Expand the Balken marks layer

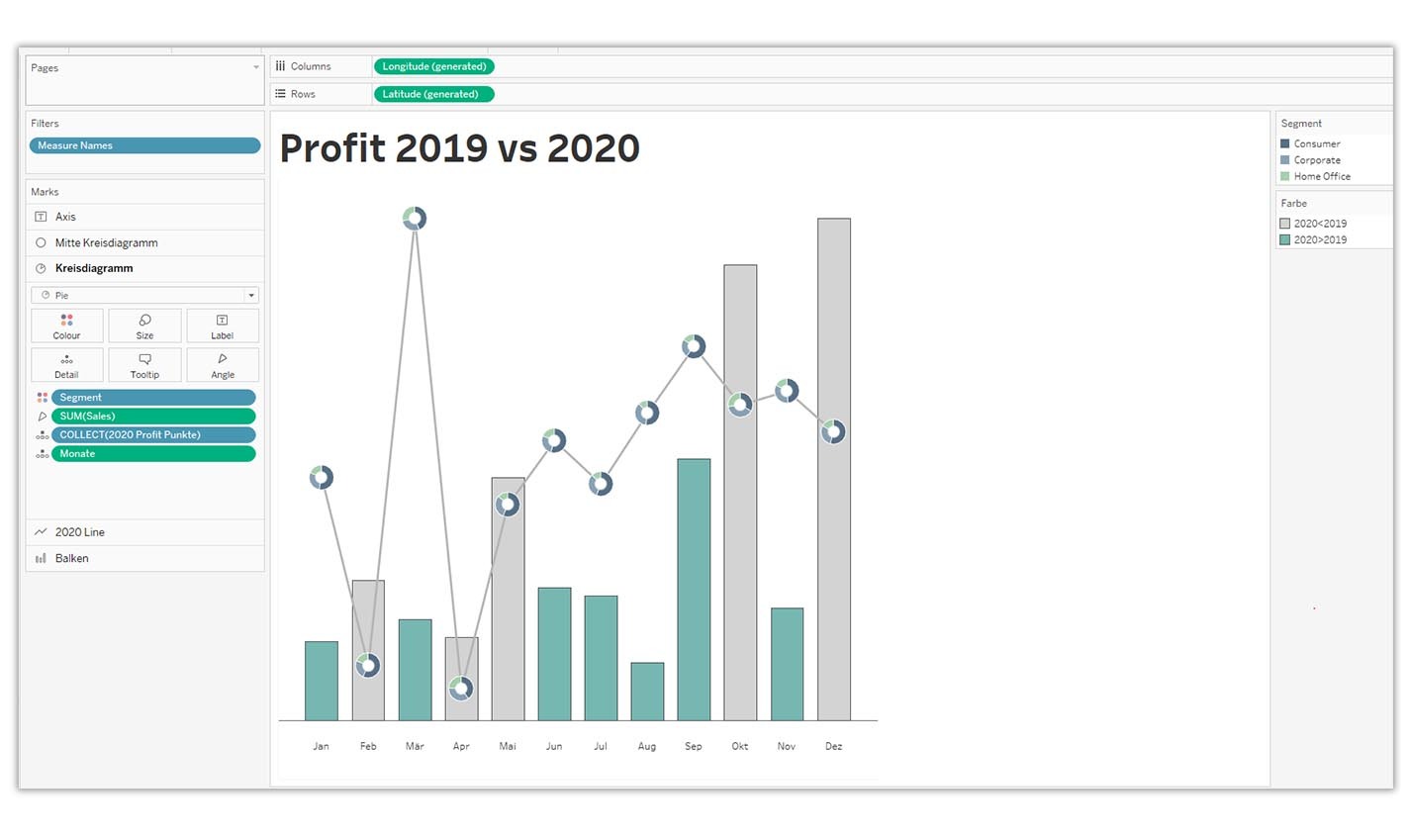pyautogui.click(x=144, y=558)
